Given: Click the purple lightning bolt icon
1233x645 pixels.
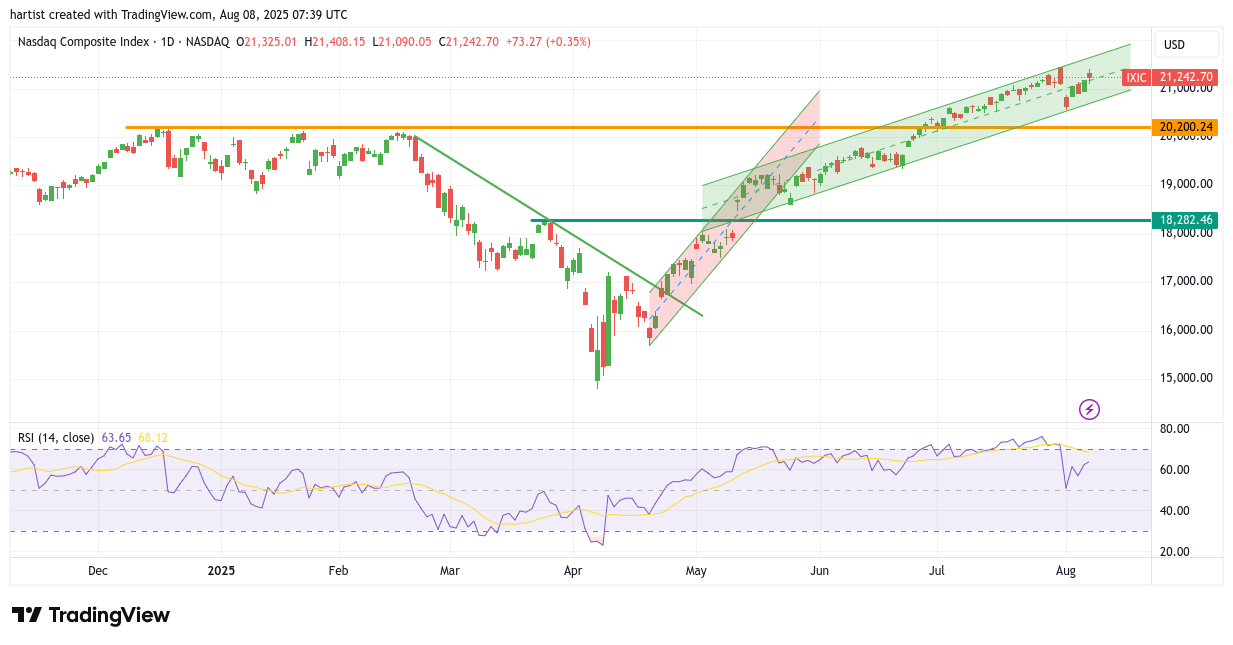Looking at the screenshot, I should pyautogui.click(x=1090, y=409).
